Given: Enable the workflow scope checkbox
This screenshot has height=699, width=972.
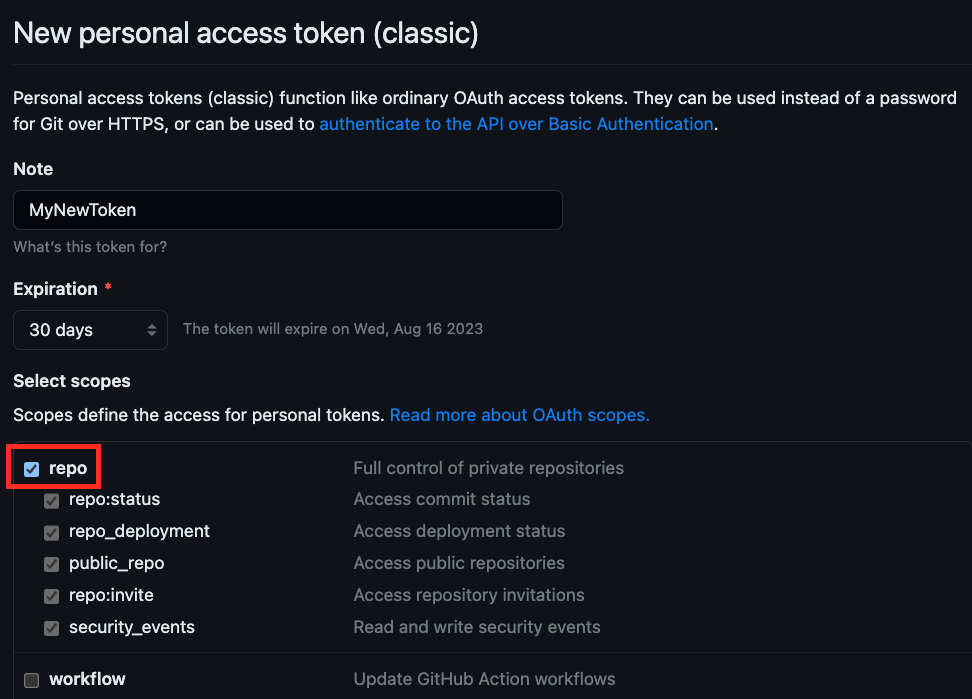Looking at the screenshot, I should pyautogui.click(x=32, y=680).
